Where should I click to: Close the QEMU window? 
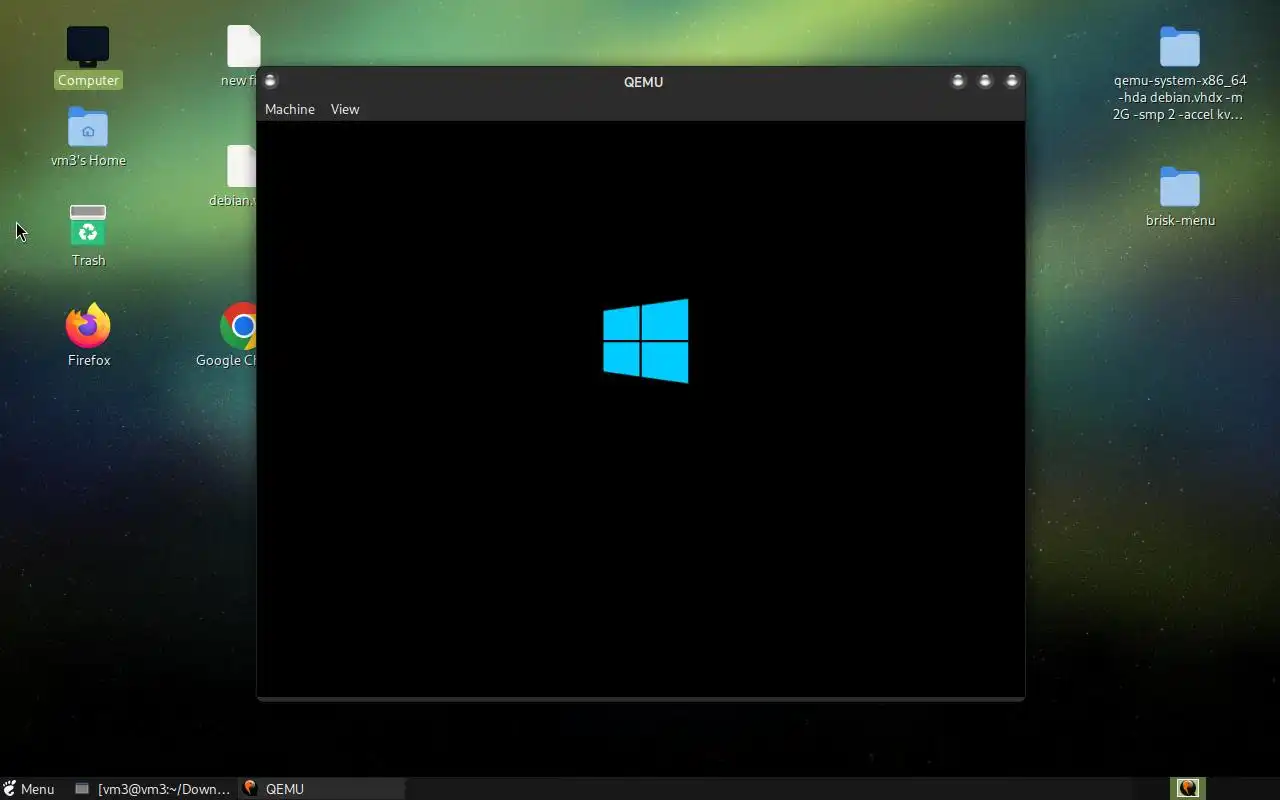1012,81
